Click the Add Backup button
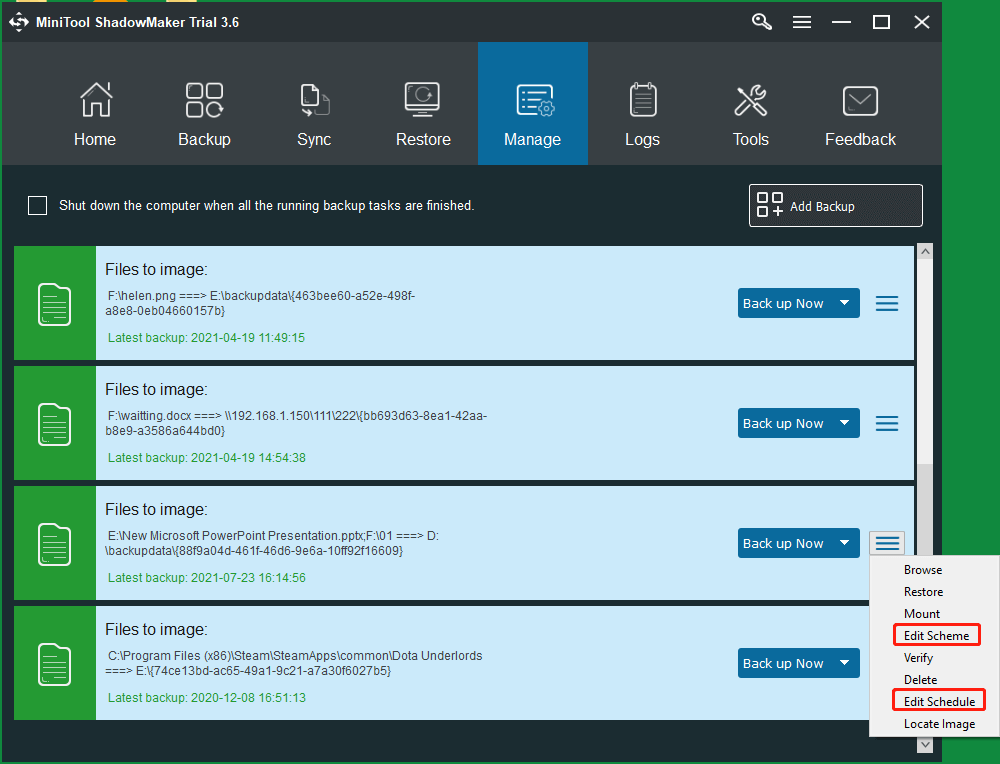The width and height of the screenshot is (1000, 764). coord(835,205)
